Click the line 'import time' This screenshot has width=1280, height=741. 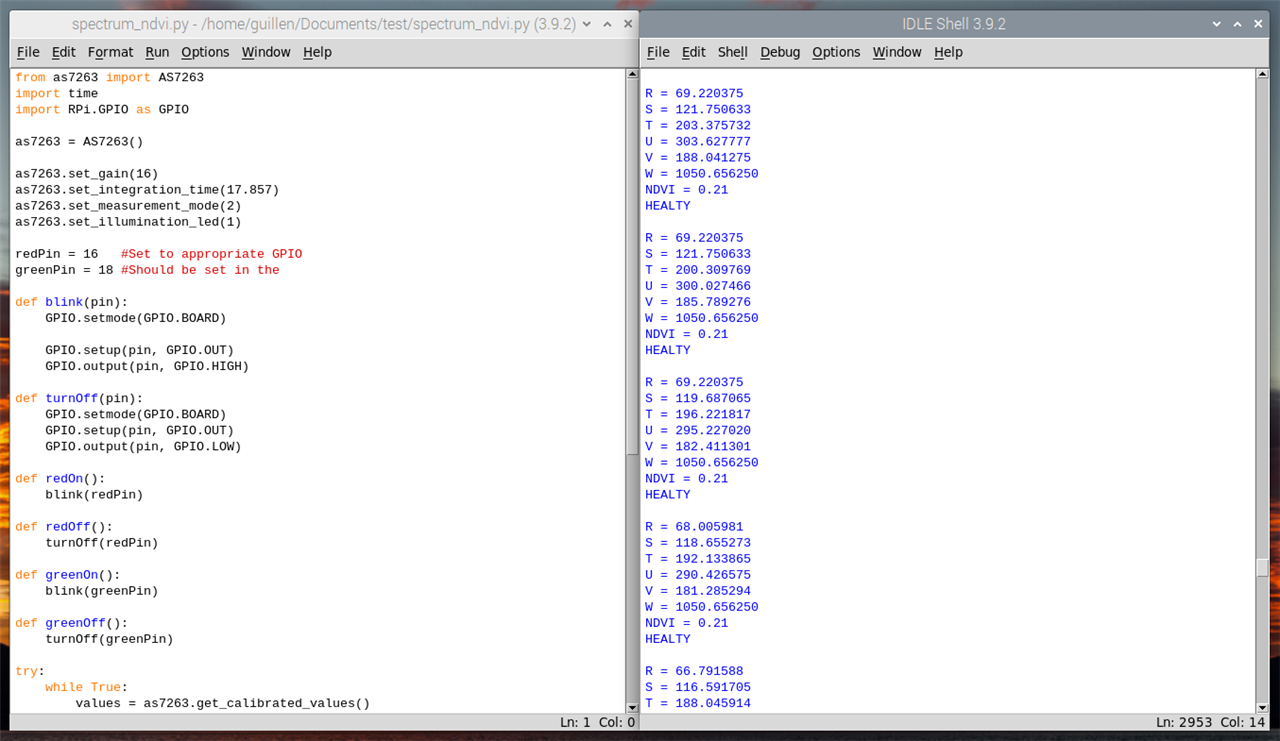(x=56, y=93)
